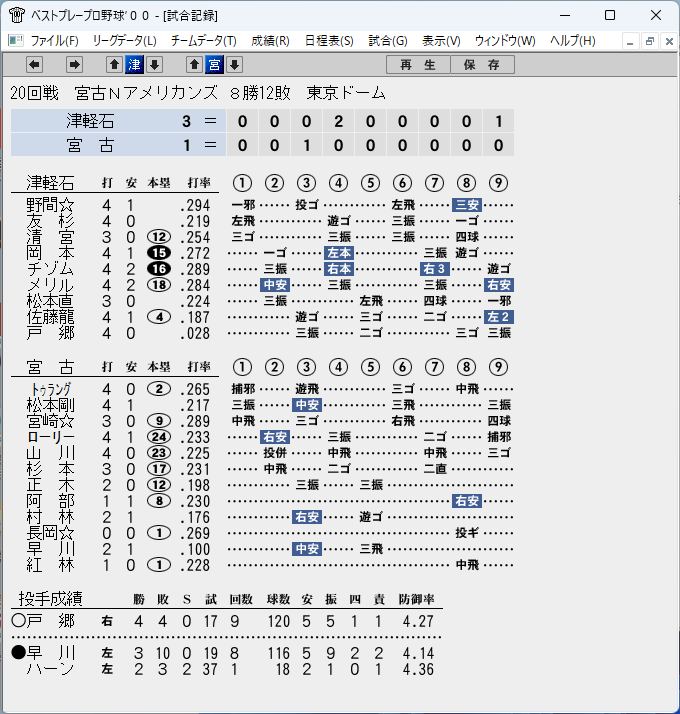
Task: Click down arrow beside 津 team button
Action: [x=154, y=65]
